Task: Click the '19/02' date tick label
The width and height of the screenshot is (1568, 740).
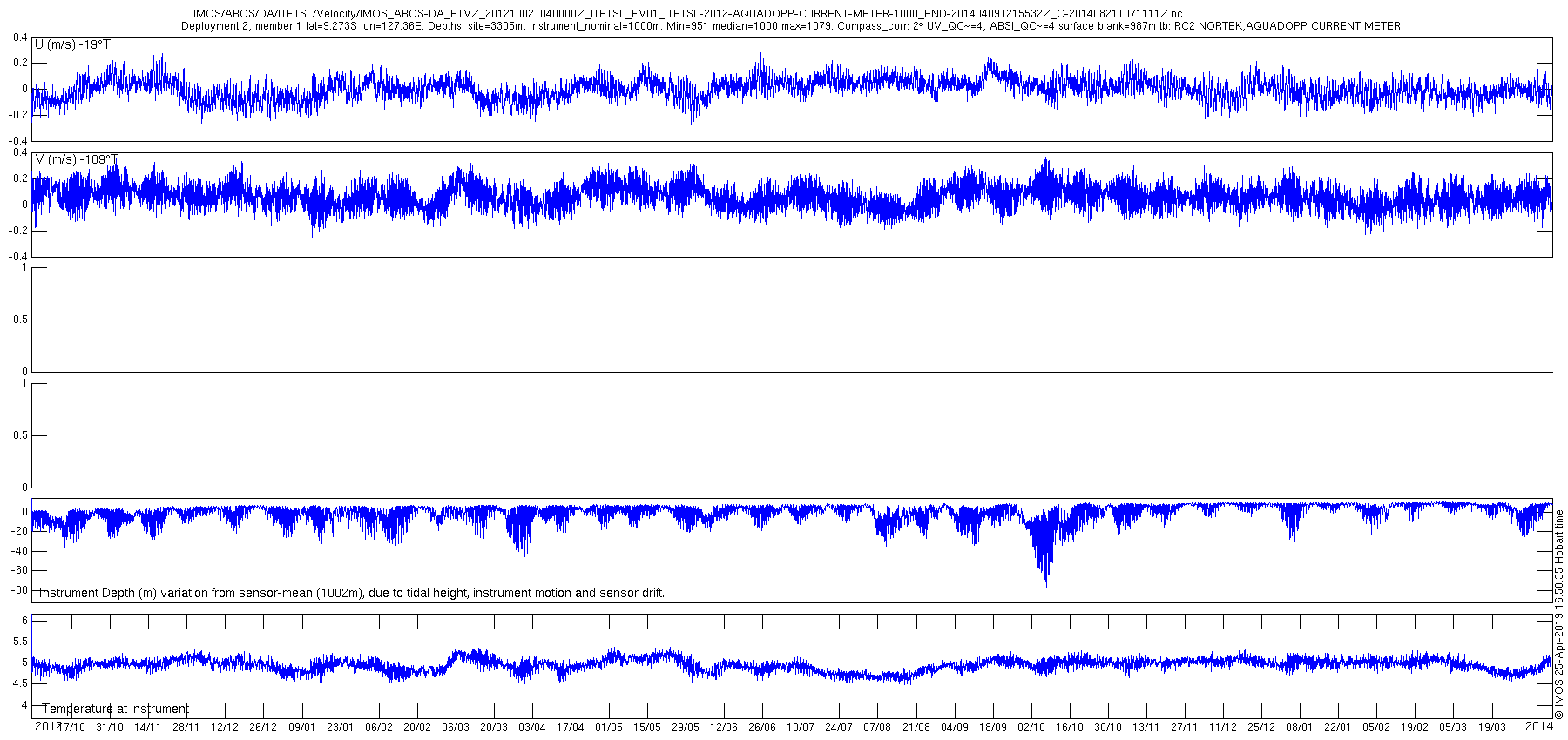Action: [x=1416, y=727]
